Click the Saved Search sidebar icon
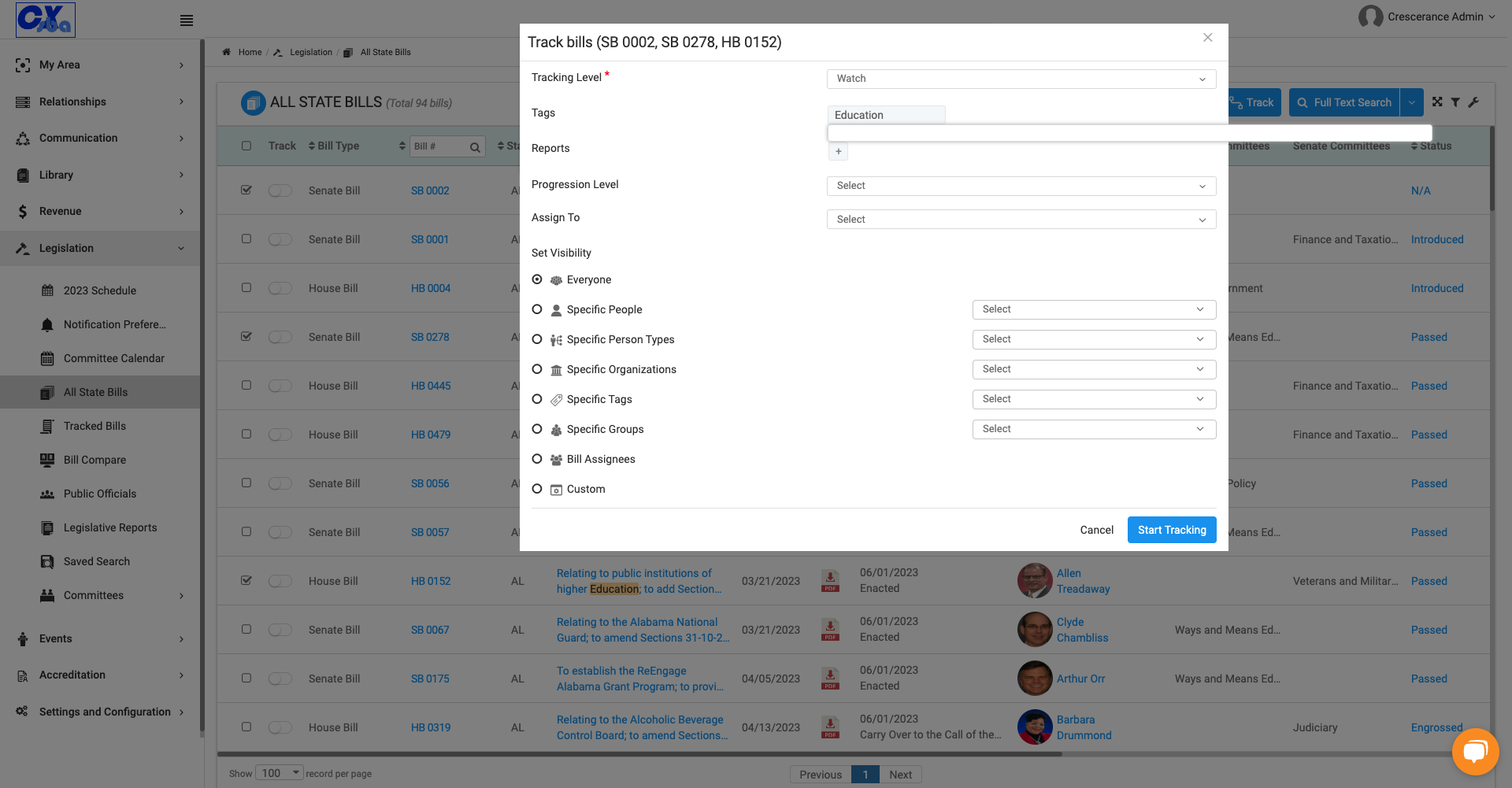The width and height of the screenshot is (1512, 788). [47, 561]
